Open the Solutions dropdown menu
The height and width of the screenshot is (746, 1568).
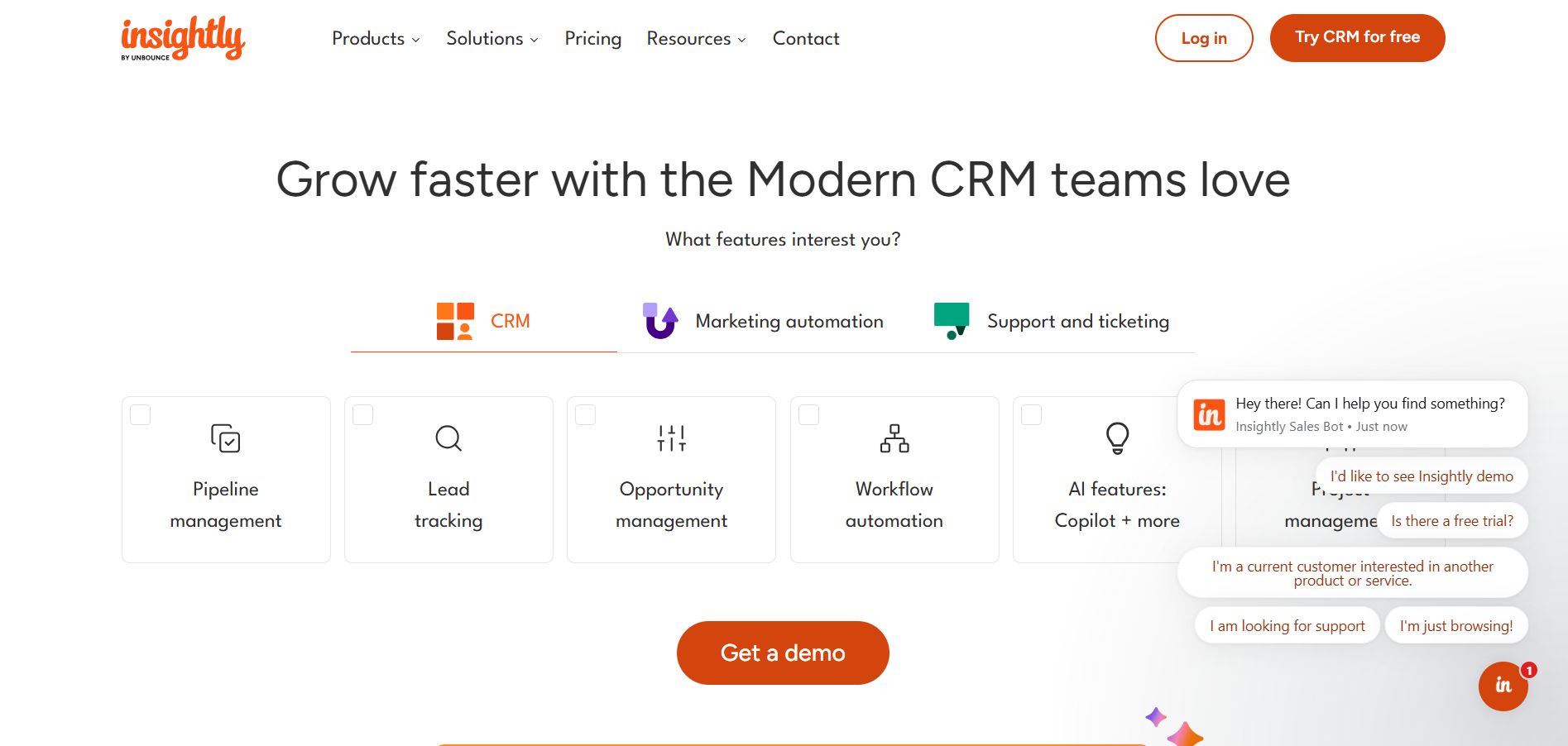(x=492, y=39)
